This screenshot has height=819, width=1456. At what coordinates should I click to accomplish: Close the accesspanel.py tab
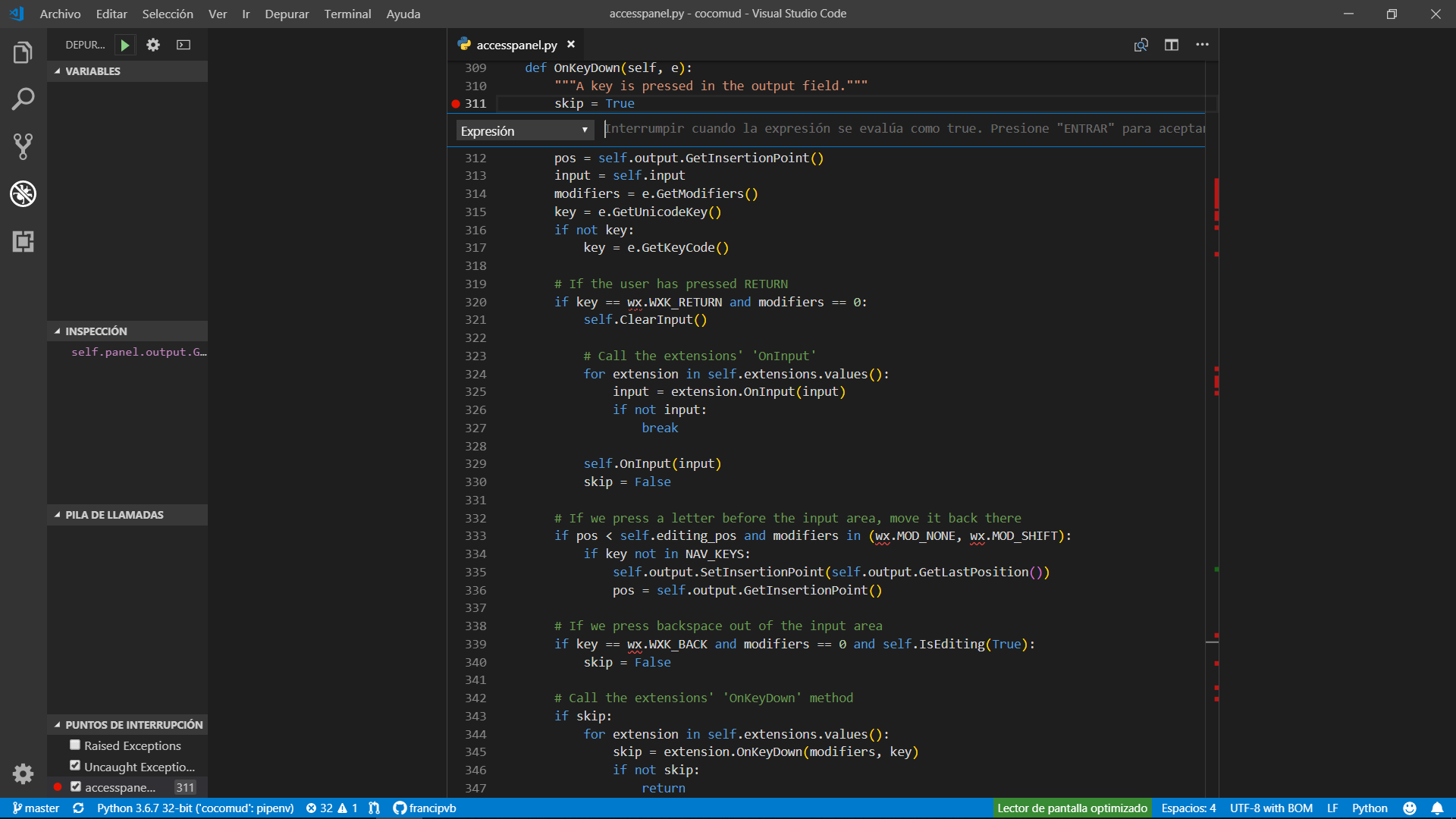point(571,45)
